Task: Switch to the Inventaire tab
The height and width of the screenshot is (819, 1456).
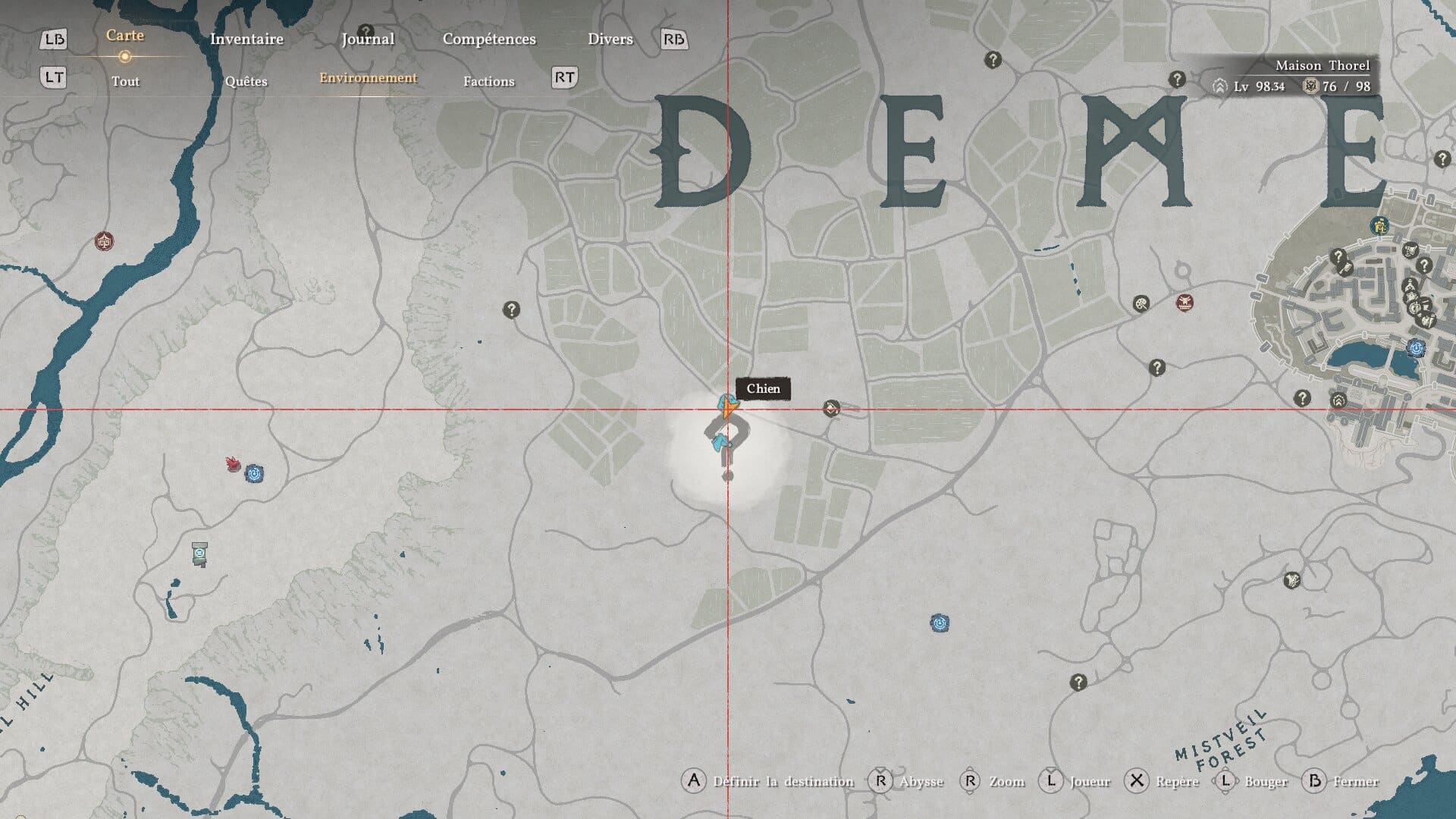Action: (246, 39)
